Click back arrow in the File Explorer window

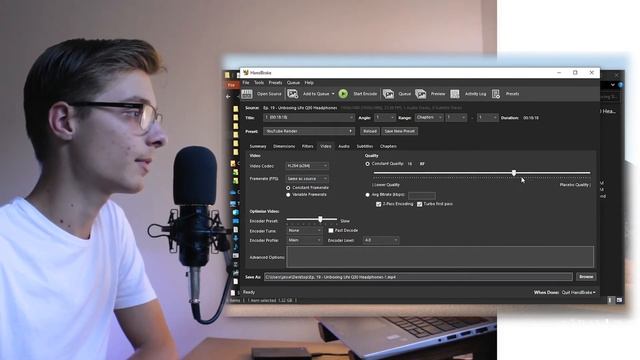tap(228, 97)
